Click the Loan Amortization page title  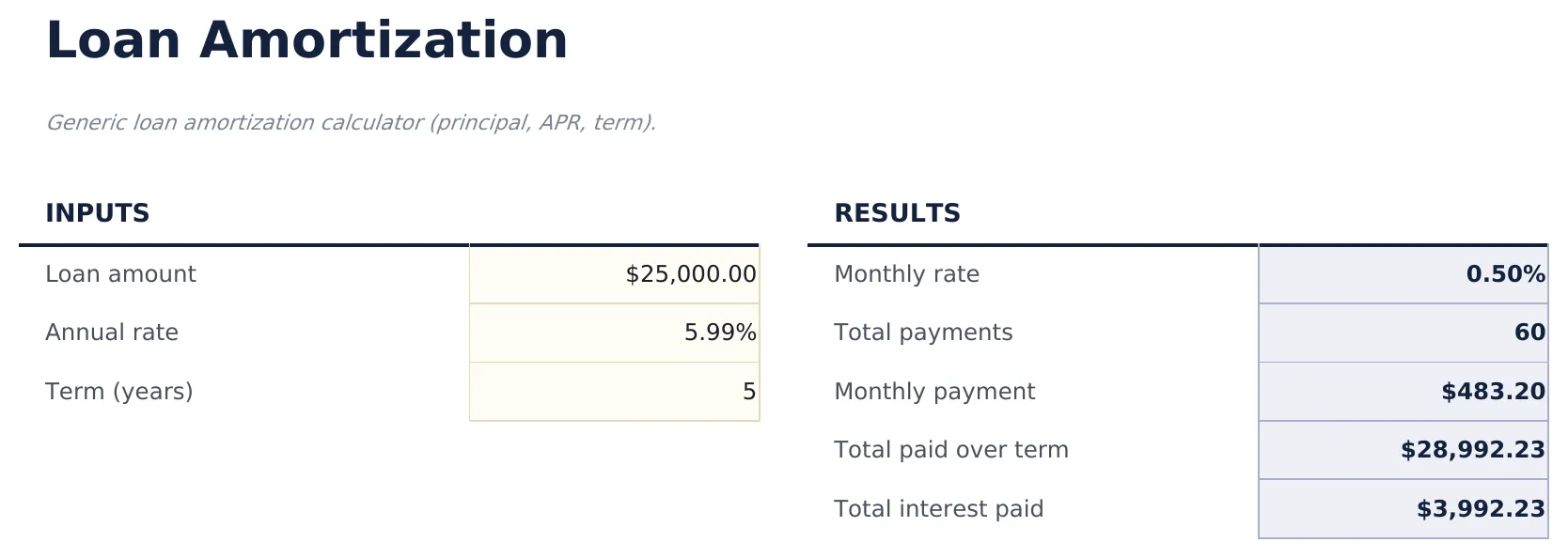[x=307, y=39]
